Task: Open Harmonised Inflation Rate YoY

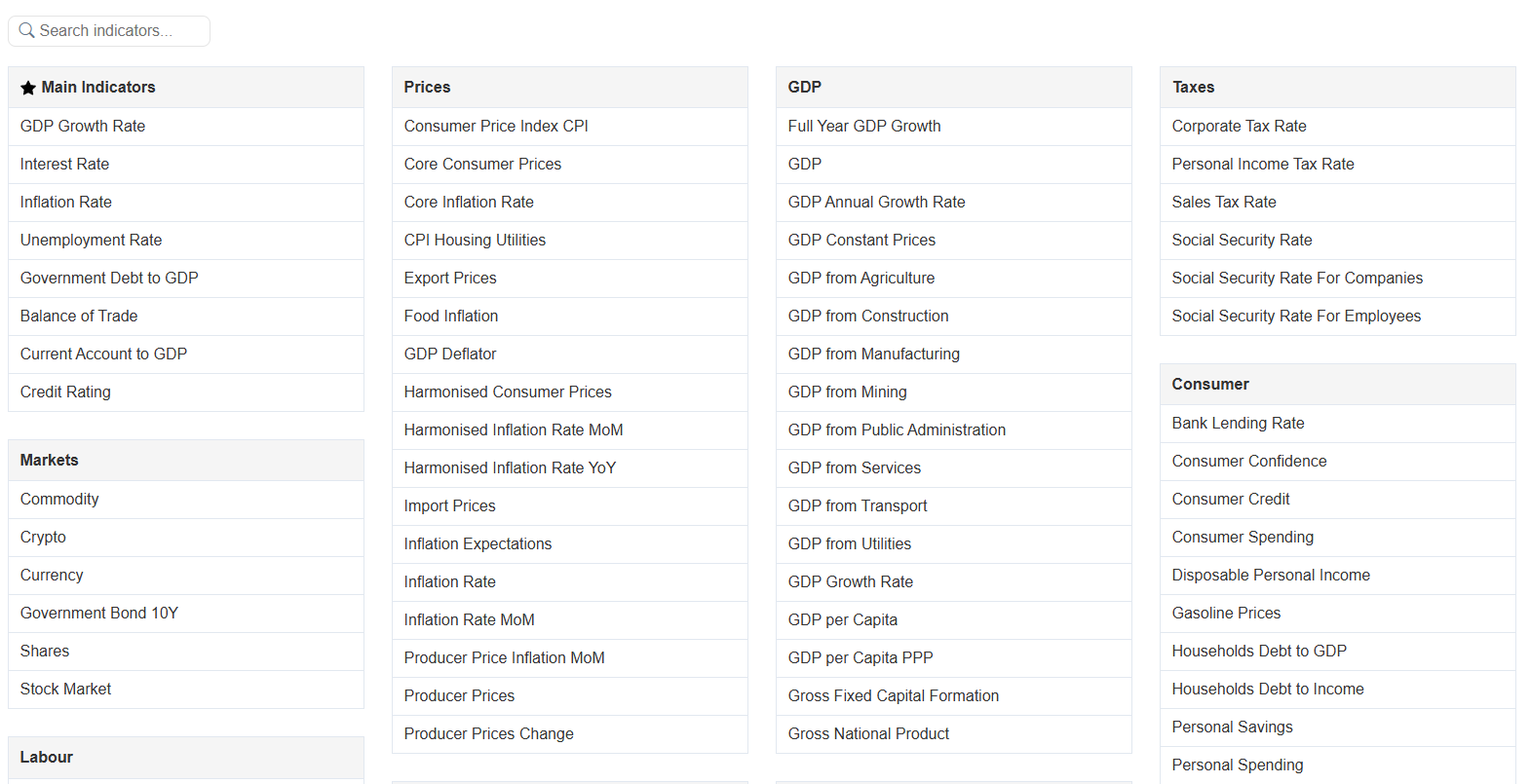Action: point(510,467)
